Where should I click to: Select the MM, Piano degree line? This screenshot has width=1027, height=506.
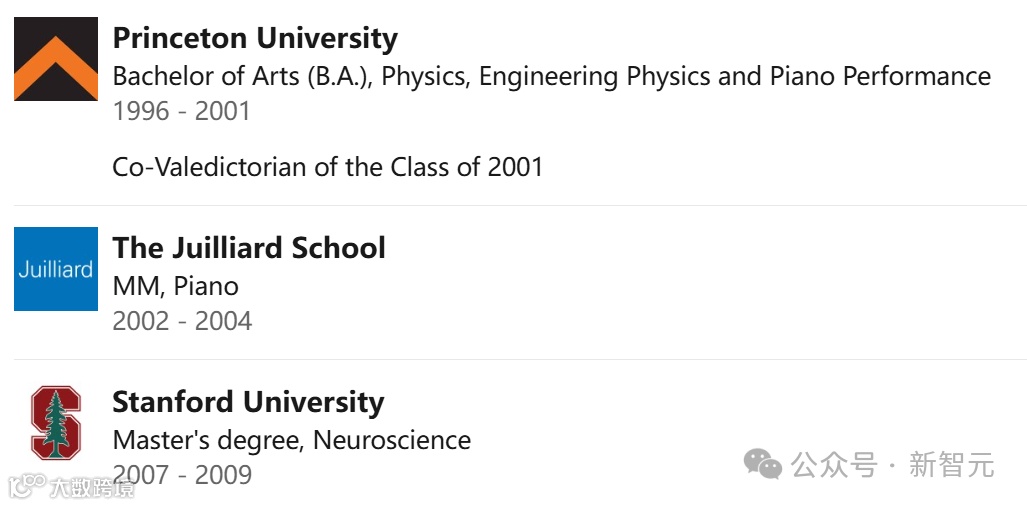click(x=176, y=287)
